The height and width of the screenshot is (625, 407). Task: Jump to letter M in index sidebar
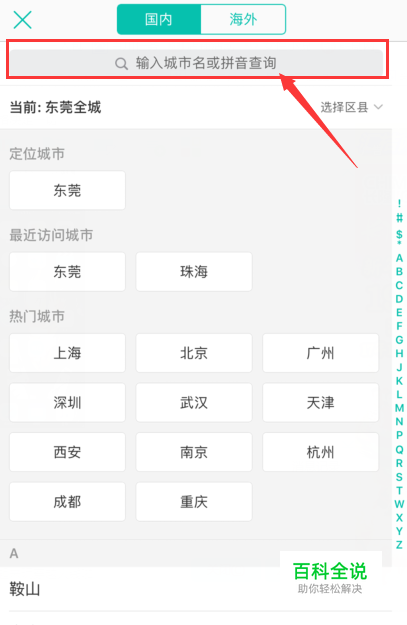pos(399,408)
